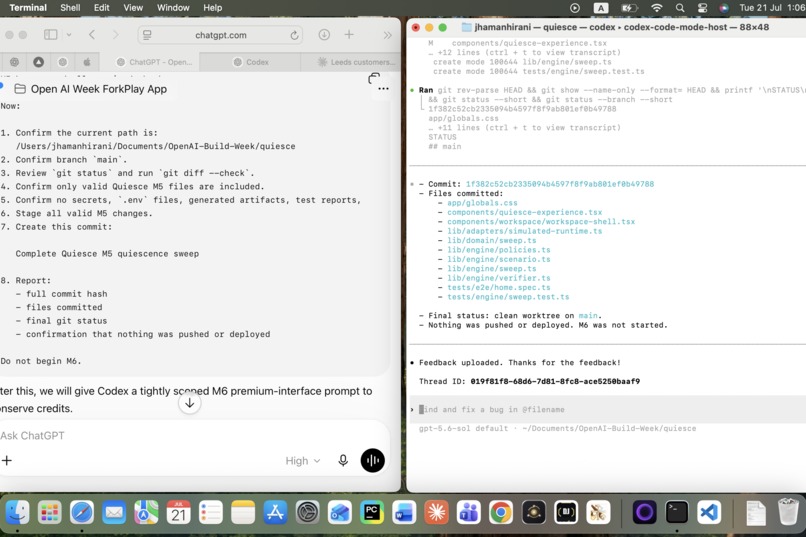The height and width of the screenshot is (537, 806).
Task: Open the Terminal icon in the Dock
Action: (x=676, y=512)
